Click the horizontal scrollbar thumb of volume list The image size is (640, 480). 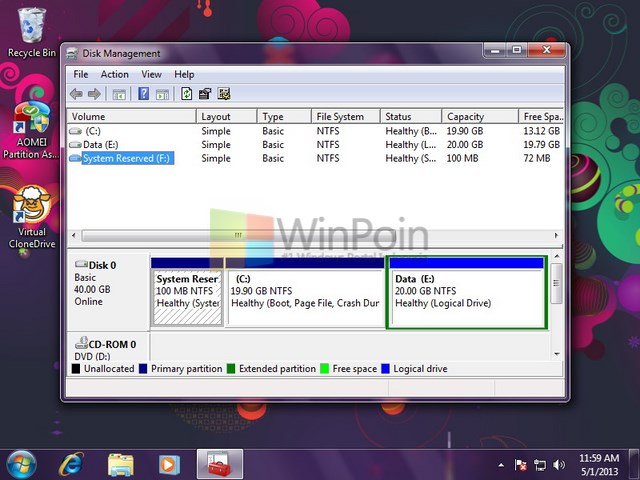238,235
